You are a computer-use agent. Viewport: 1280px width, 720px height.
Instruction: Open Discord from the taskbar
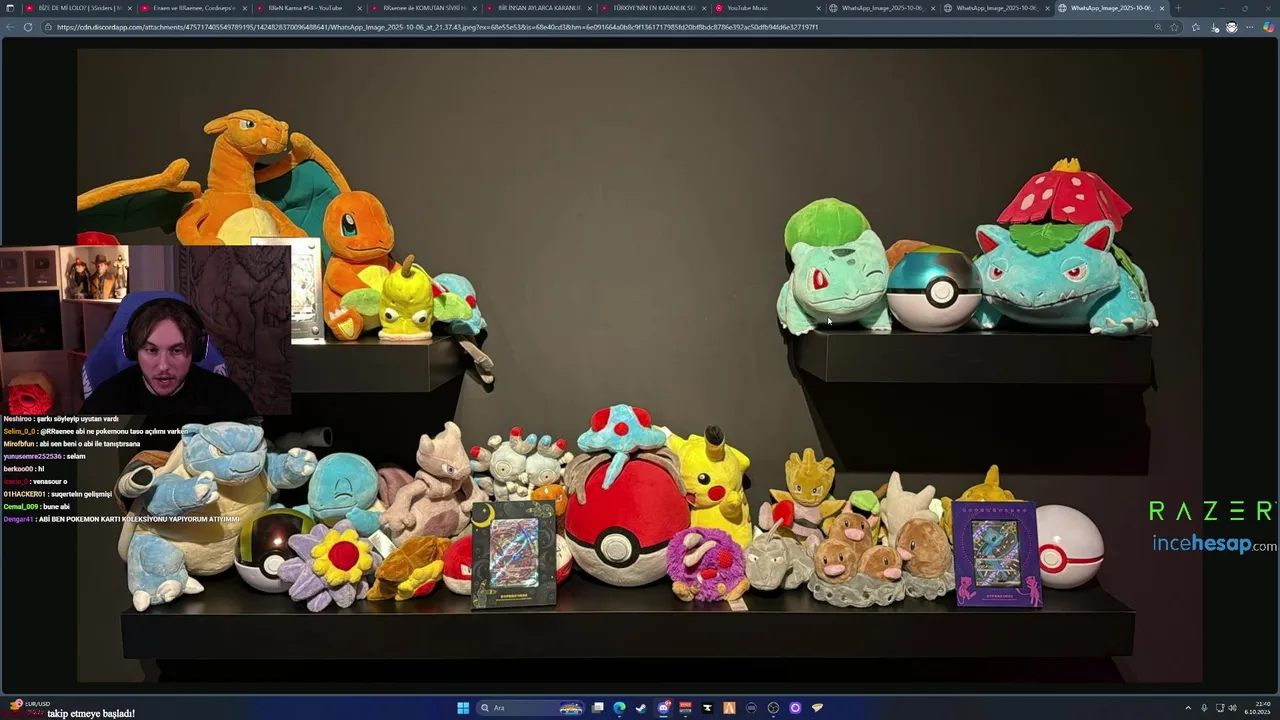pos(663,708)
